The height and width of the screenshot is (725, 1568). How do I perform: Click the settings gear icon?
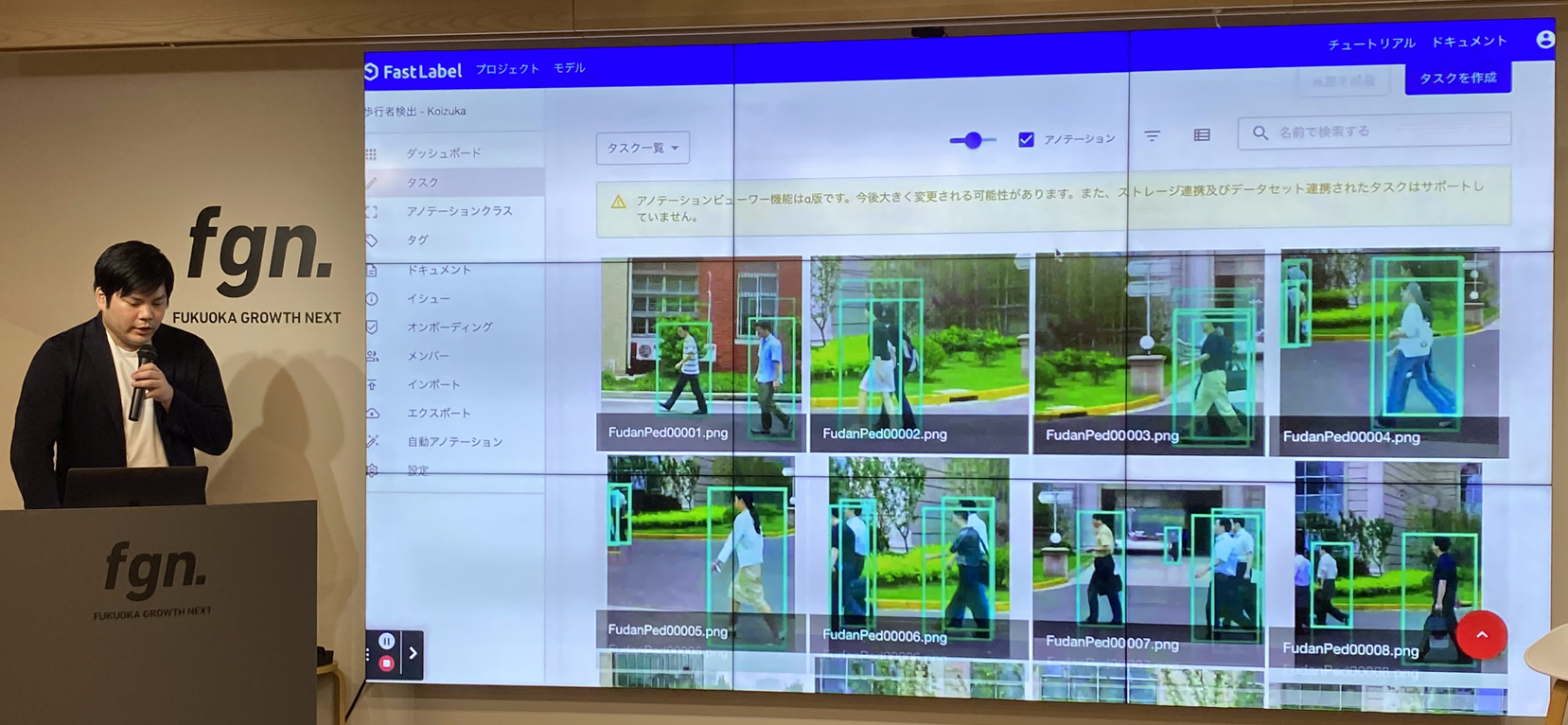tap(372, 469)
